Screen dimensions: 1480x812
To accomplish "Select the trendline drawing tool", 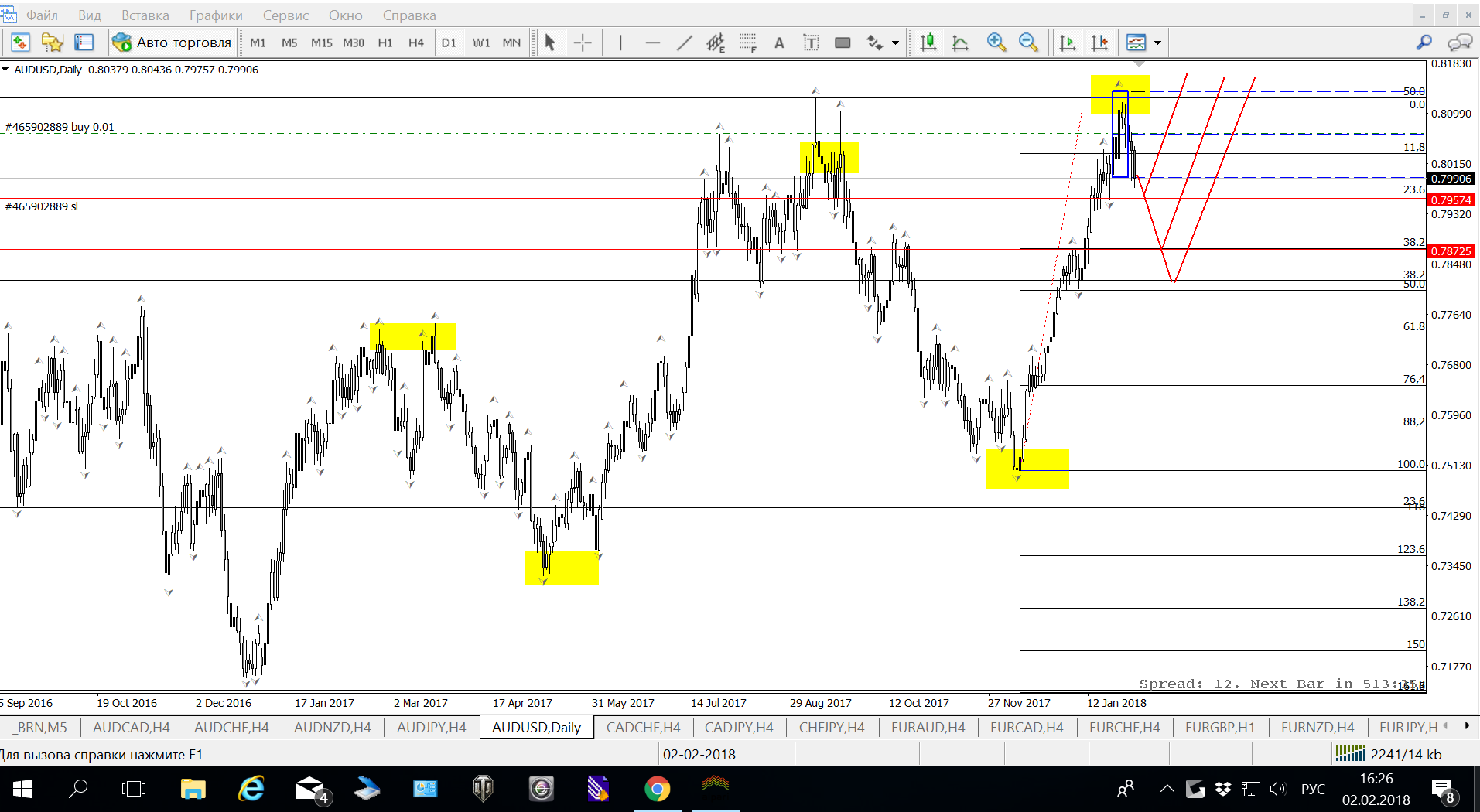I will (684, 43).
